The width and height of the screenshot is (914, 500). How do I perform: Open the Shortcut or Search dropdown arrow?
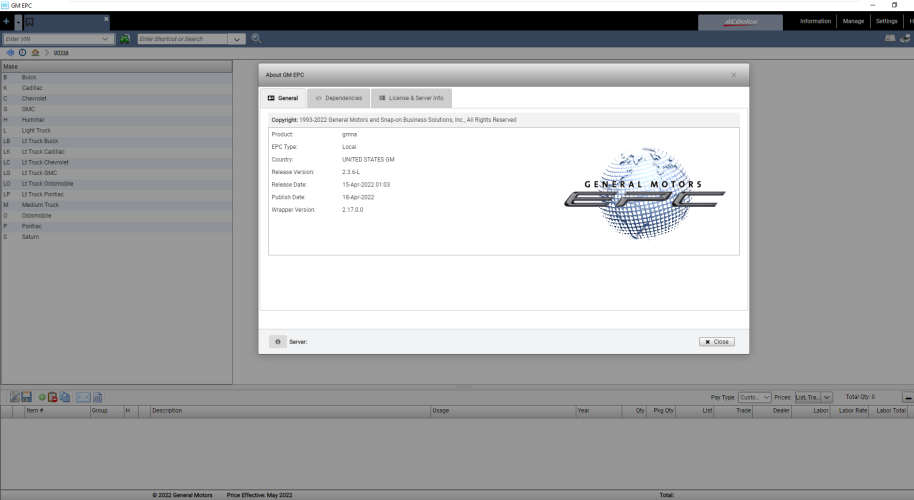pyautogui.click(x=238, y=39)
